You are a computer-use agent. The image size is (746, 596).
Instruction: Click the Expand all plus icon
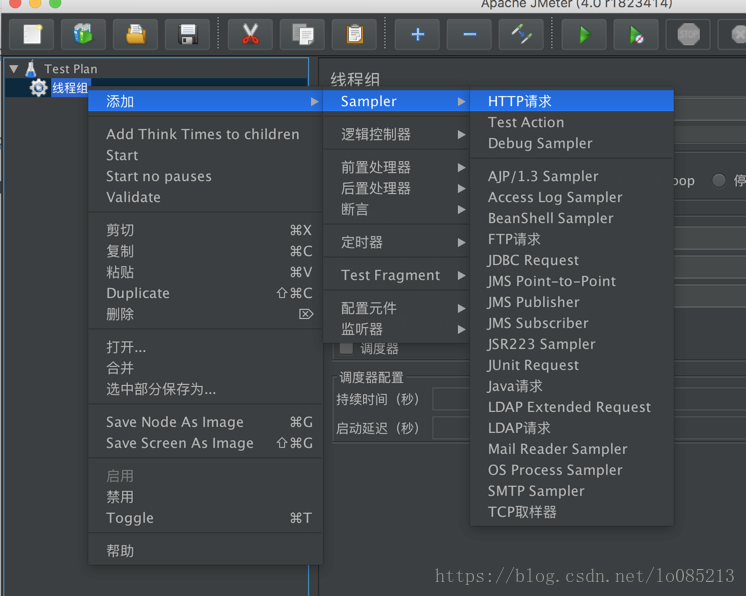point(417,34)
